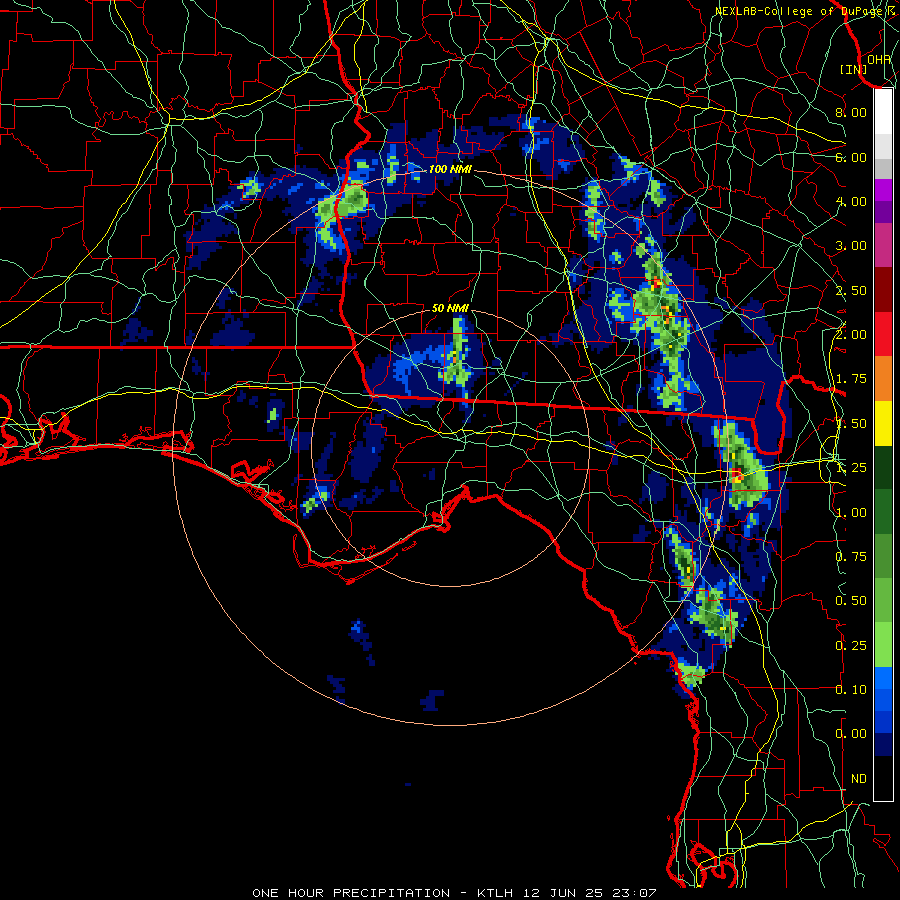
Task: Click the 50 NMI range ring label
Action: 450,308
